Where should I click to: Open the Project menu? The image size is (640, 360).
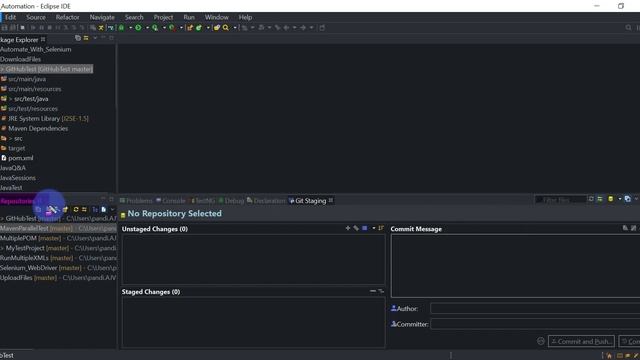pos(163,17)
